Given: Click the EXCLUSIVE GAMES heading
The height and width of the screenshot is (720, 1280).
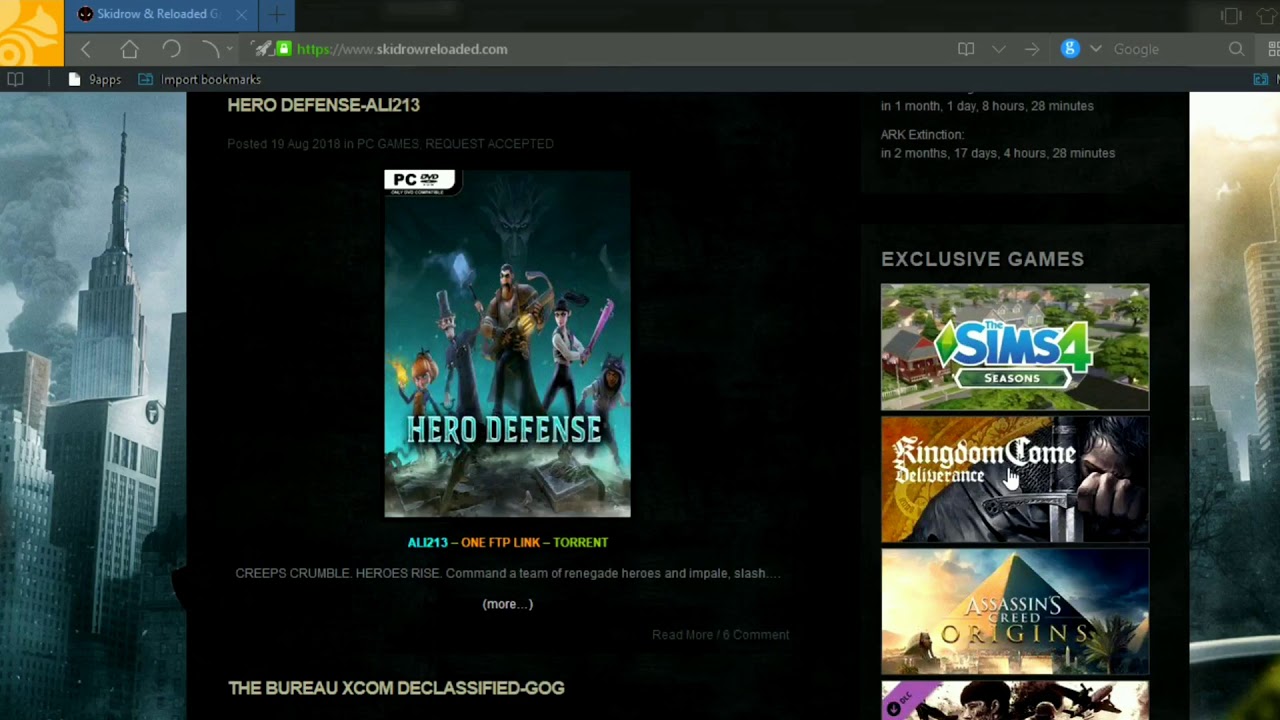Looking at the screenshot, I should click(x=982, y=259).
